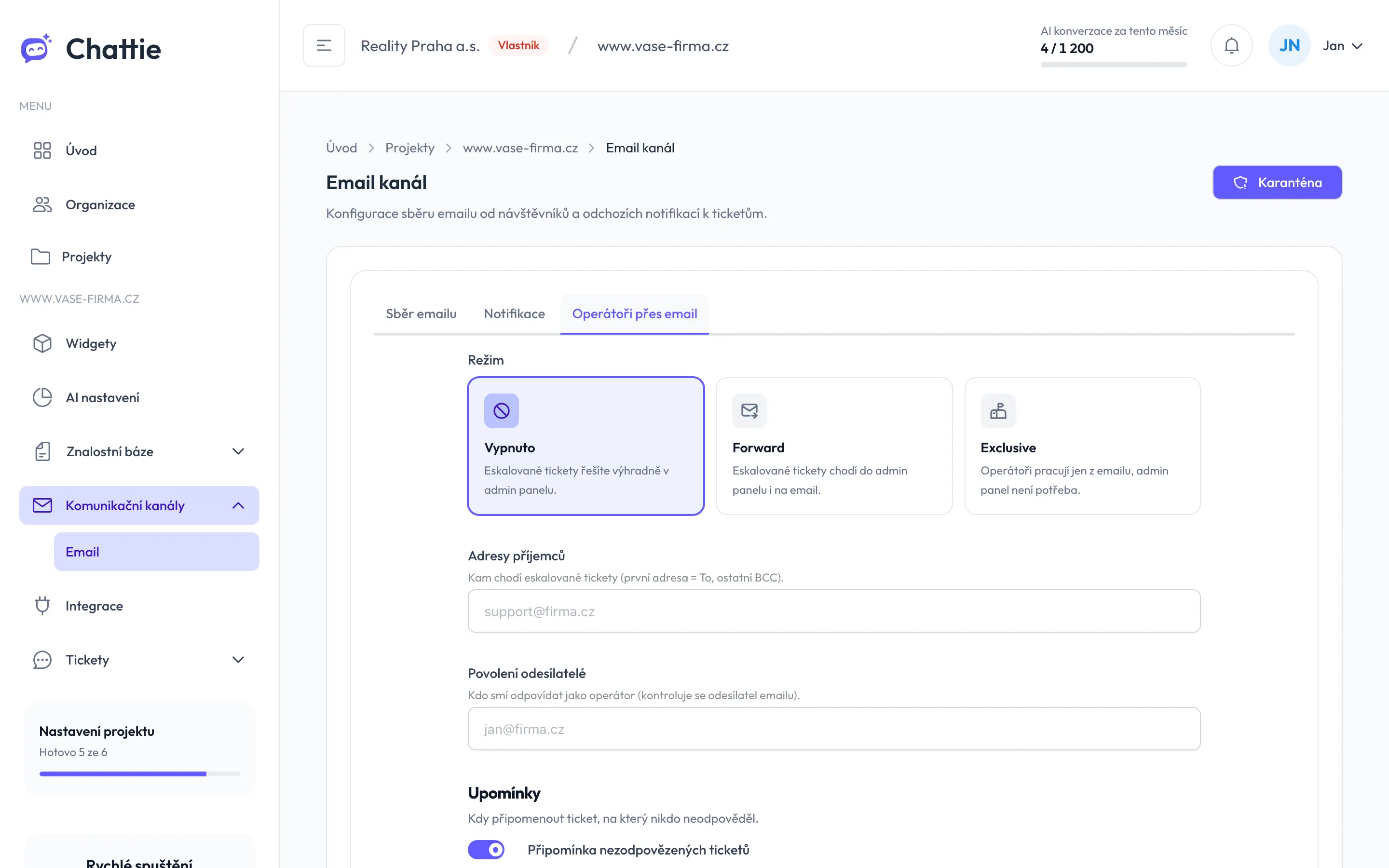Viewport: 1389px width, 868px height.
Task: Click the Exclusive mailbox icon
Action: pos(998,410)
